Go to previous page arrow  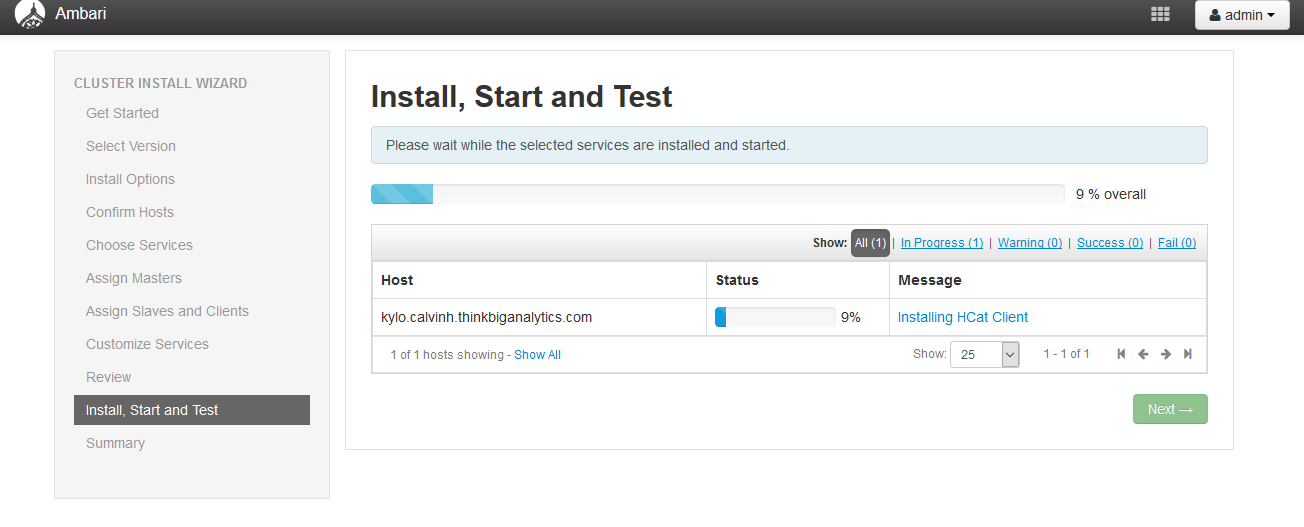pyautogui.click(x=1143, y=354)
